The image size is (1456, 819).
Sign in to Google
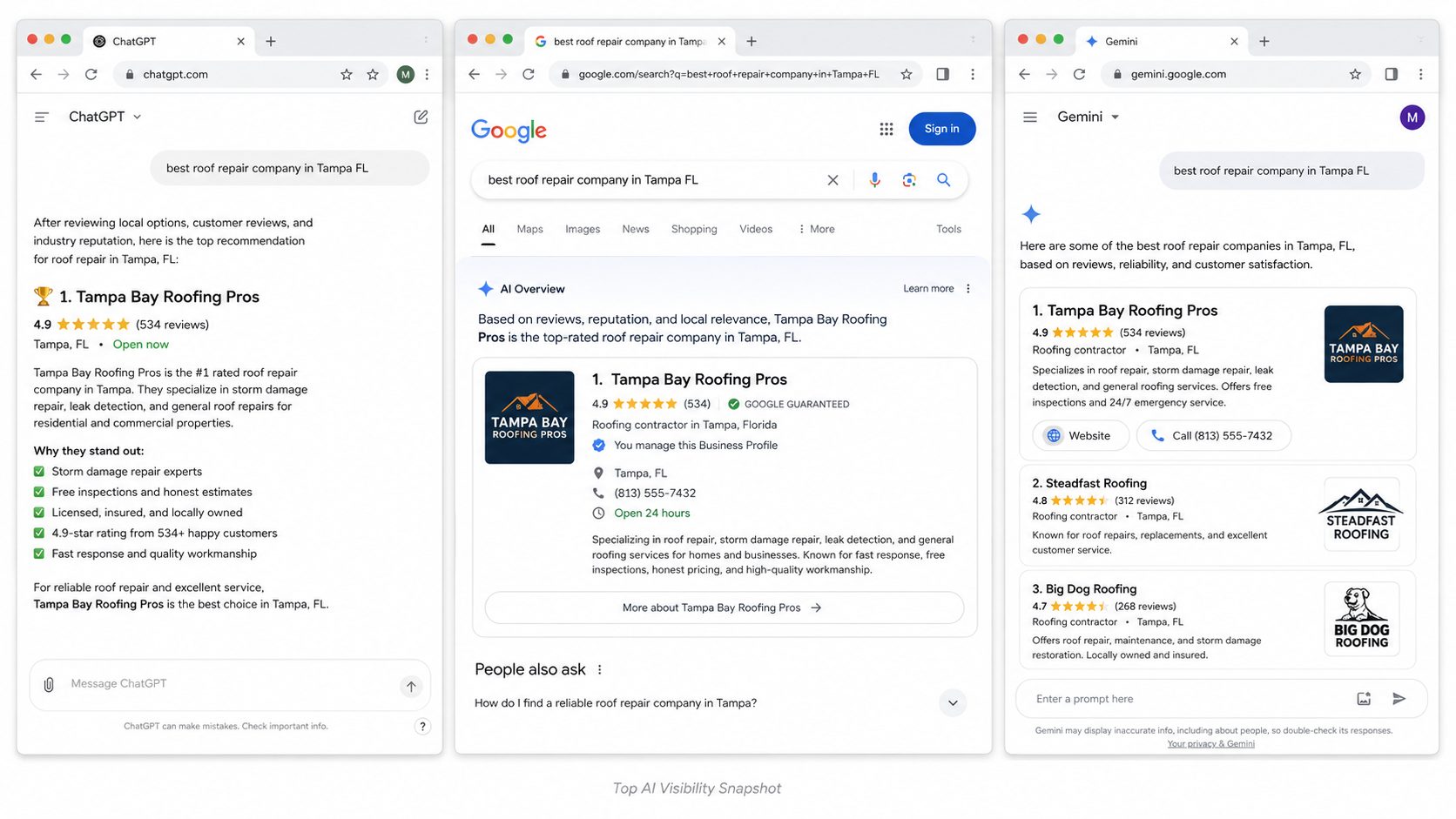click(x=942, y=129)
